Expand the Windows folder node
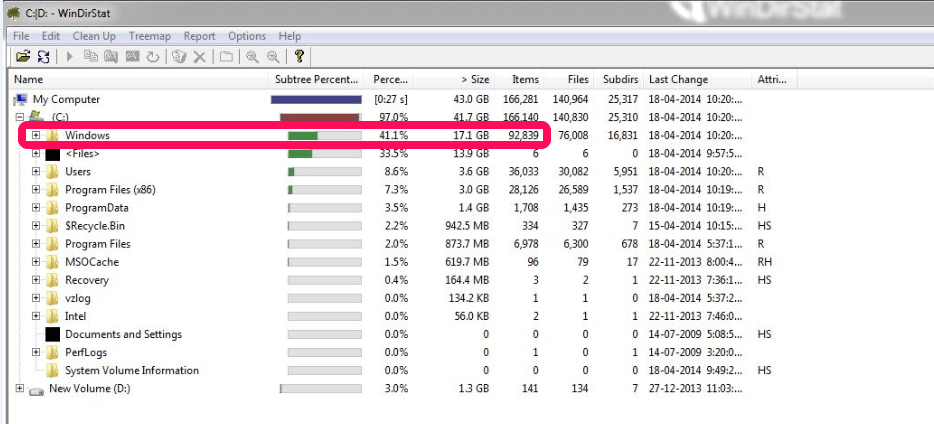Viewport: 934px width, 424px height. [x=36, y=135]
